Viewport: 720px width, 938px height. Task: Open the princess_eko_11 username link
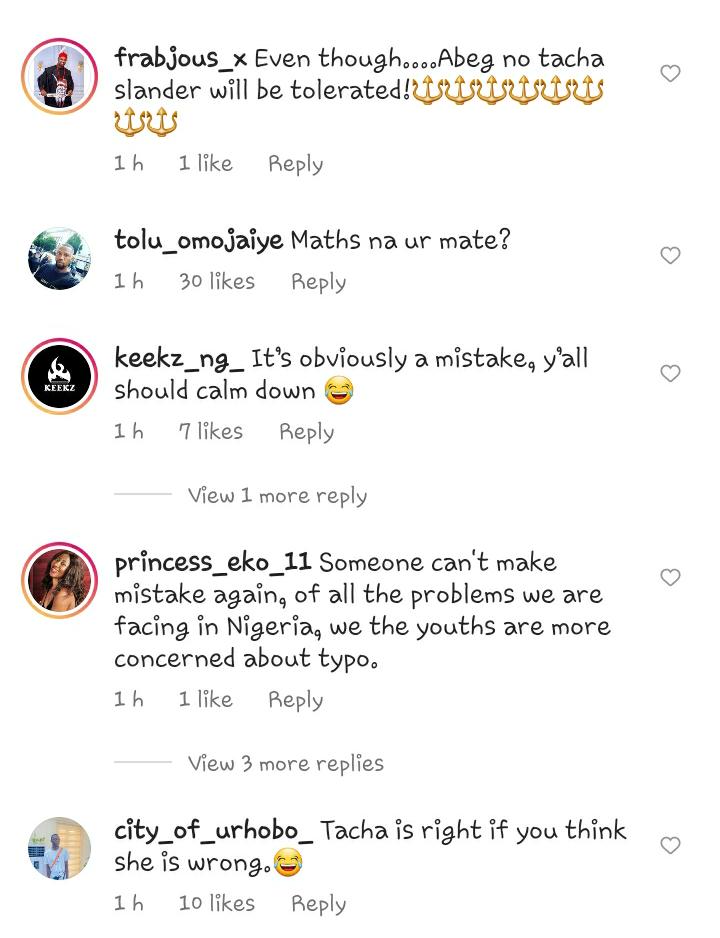pyautogui.click(x=212, y=562)
